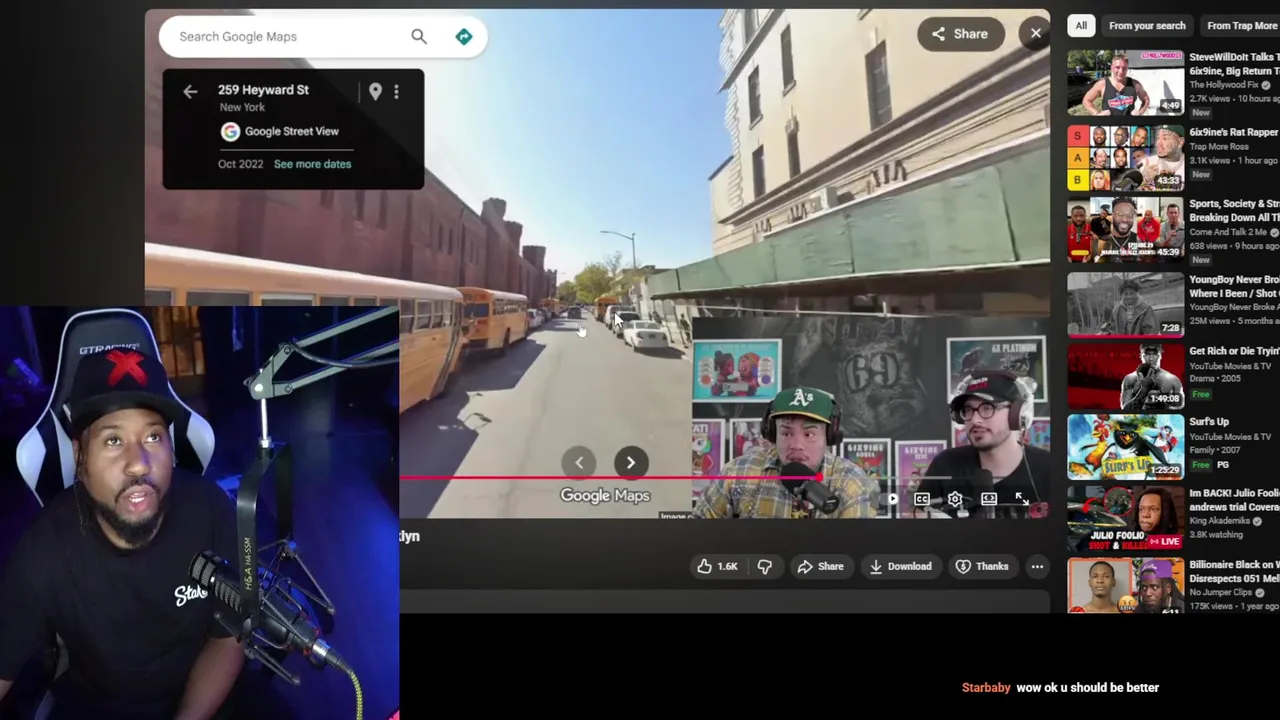Click 'Surf's Up' video title

pyautogui.click(x=1209, y=422)
